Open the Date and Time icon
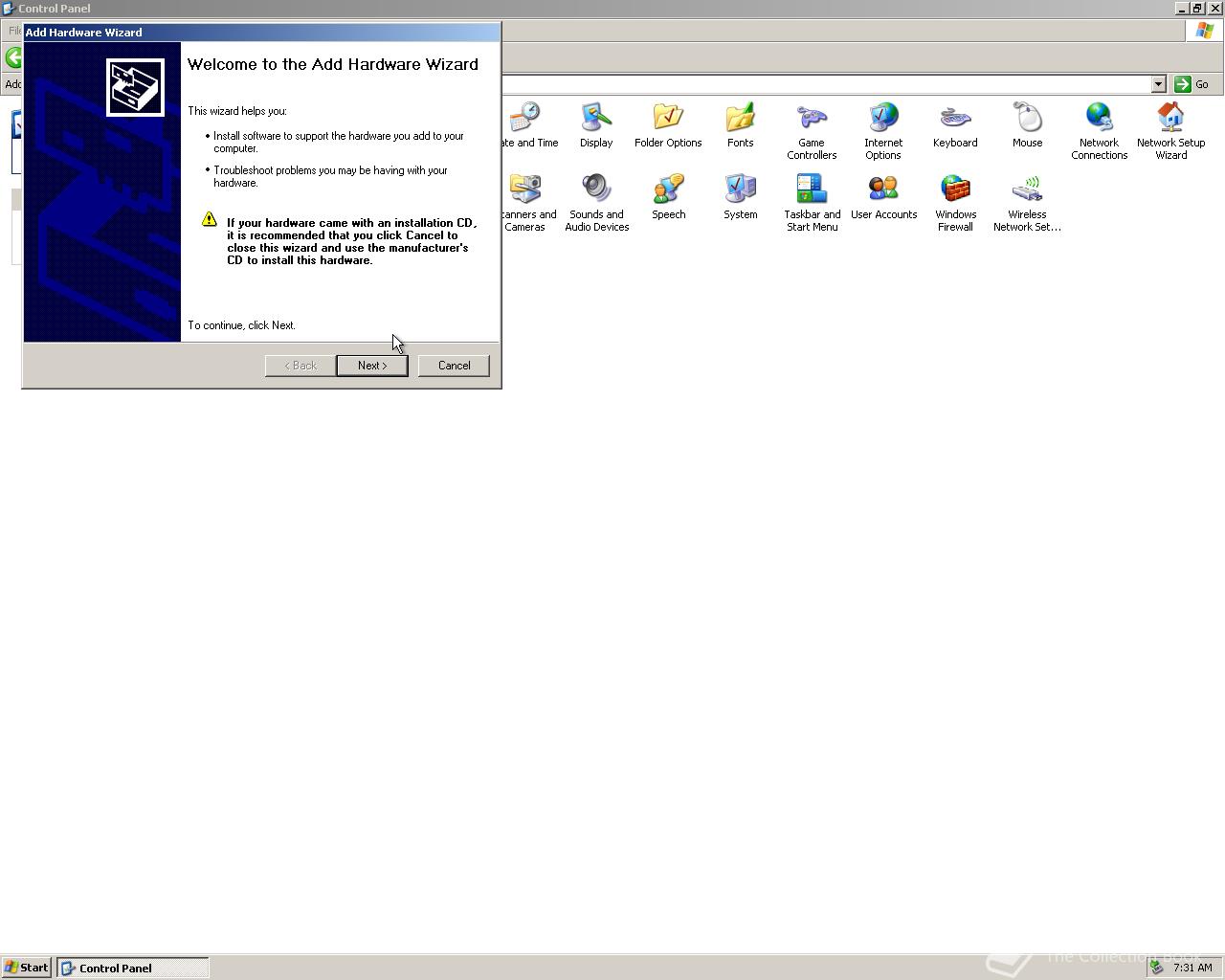 pyautogui.click(x=525, y=119)
